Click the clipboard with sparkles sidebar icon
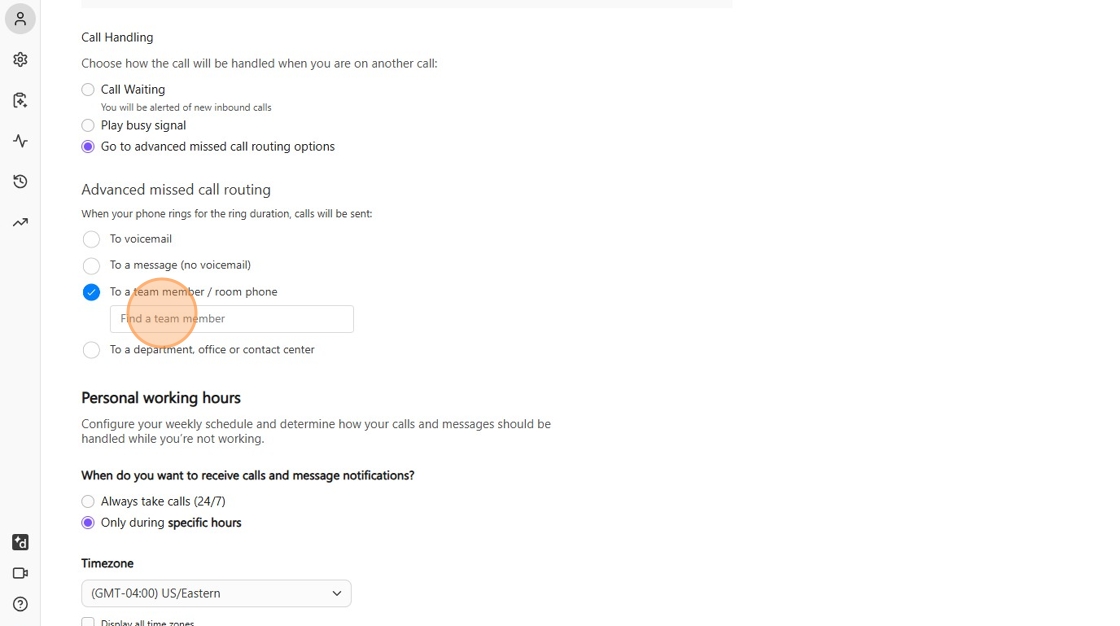This screenshot has height=626, width=1120. coord(20,100)
